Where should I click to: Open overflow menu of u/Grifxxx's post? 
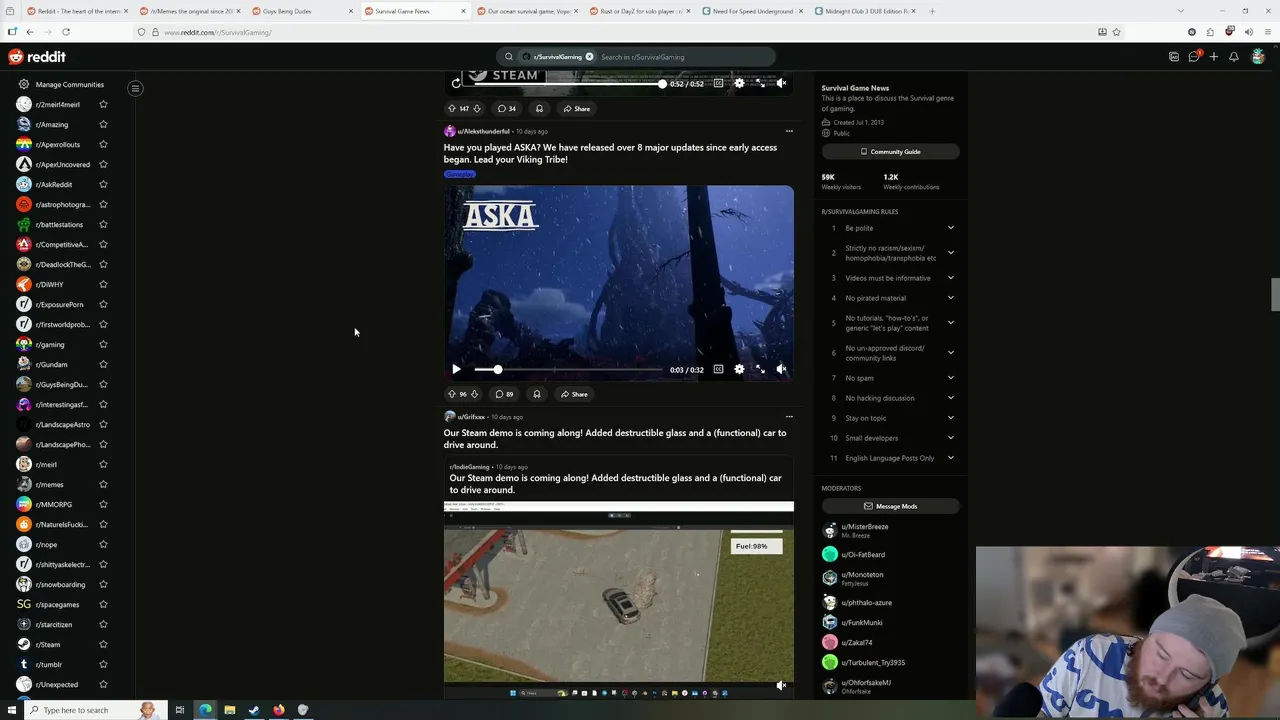[x=789, y=417]
